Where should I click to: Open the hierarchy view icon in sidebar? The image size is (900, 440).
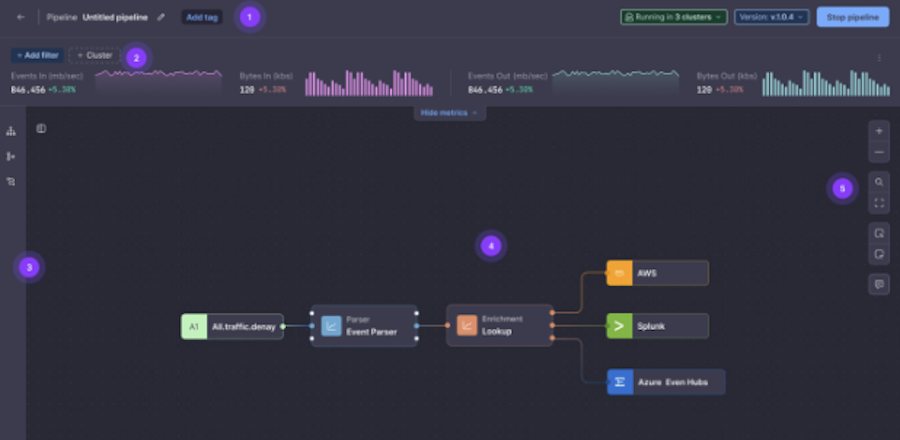click(11, 131)
